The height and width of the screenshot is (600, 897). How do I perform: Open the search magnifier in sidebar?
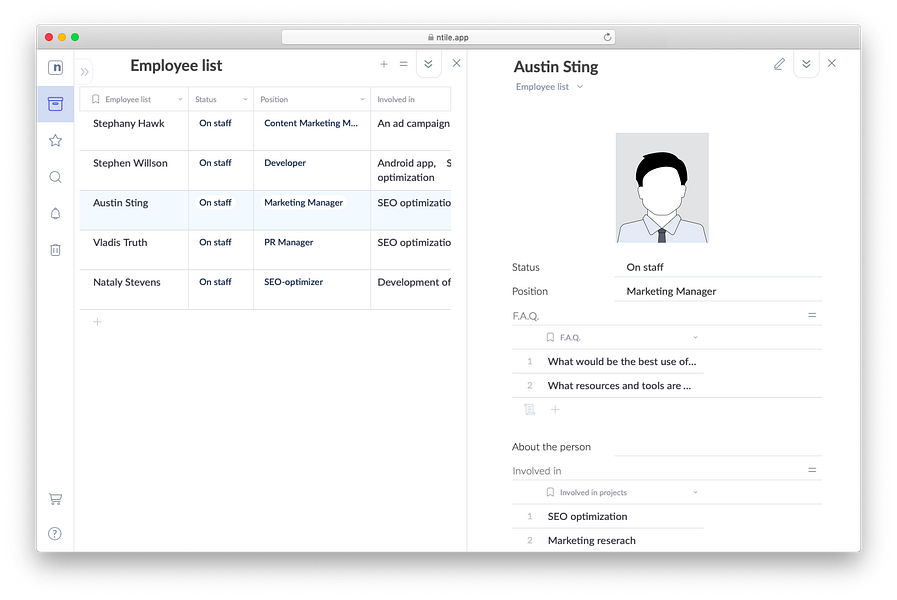point(55,177)
